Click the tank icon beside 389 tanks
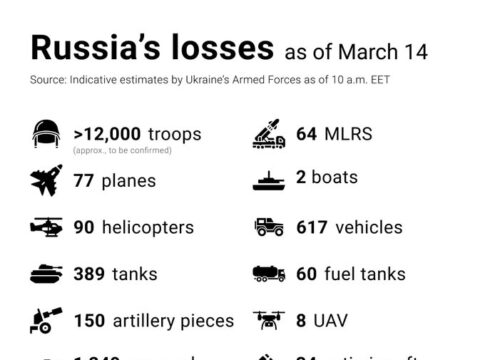The width and height of the screenshot is (485, 360). pos(46,274)
